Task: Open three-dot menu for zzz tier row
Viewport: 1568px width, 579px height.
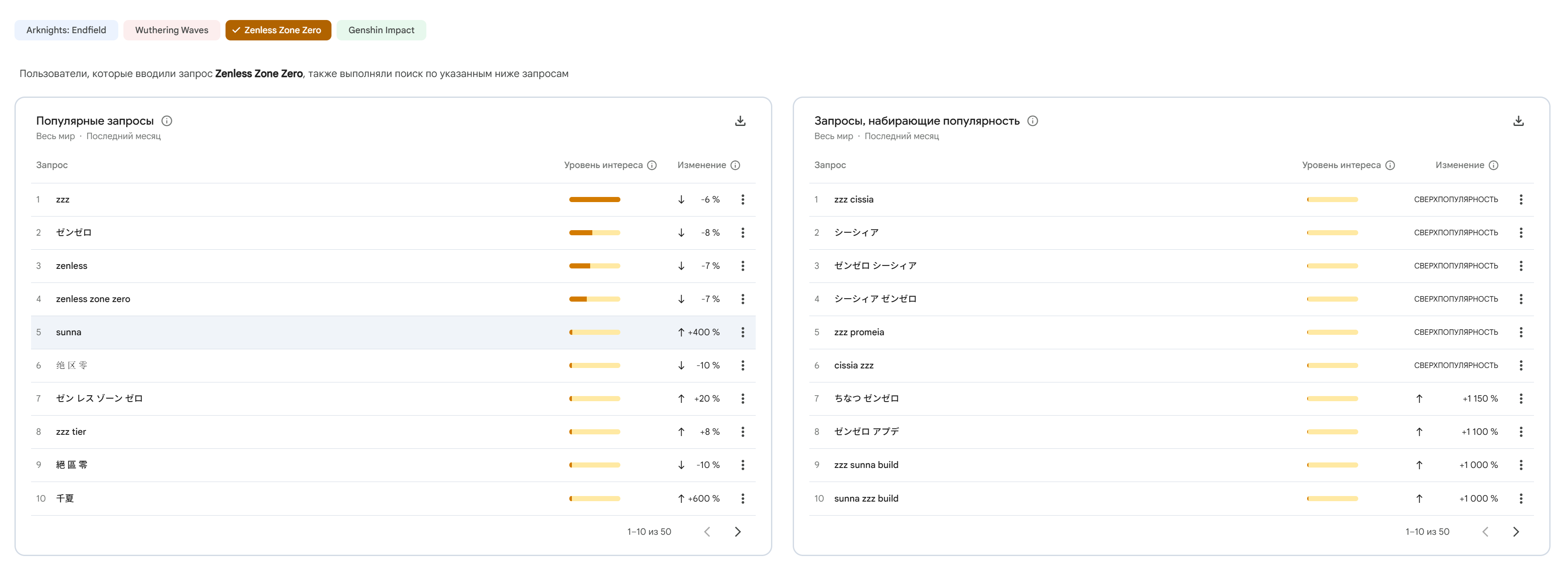Action: point(742,432)
